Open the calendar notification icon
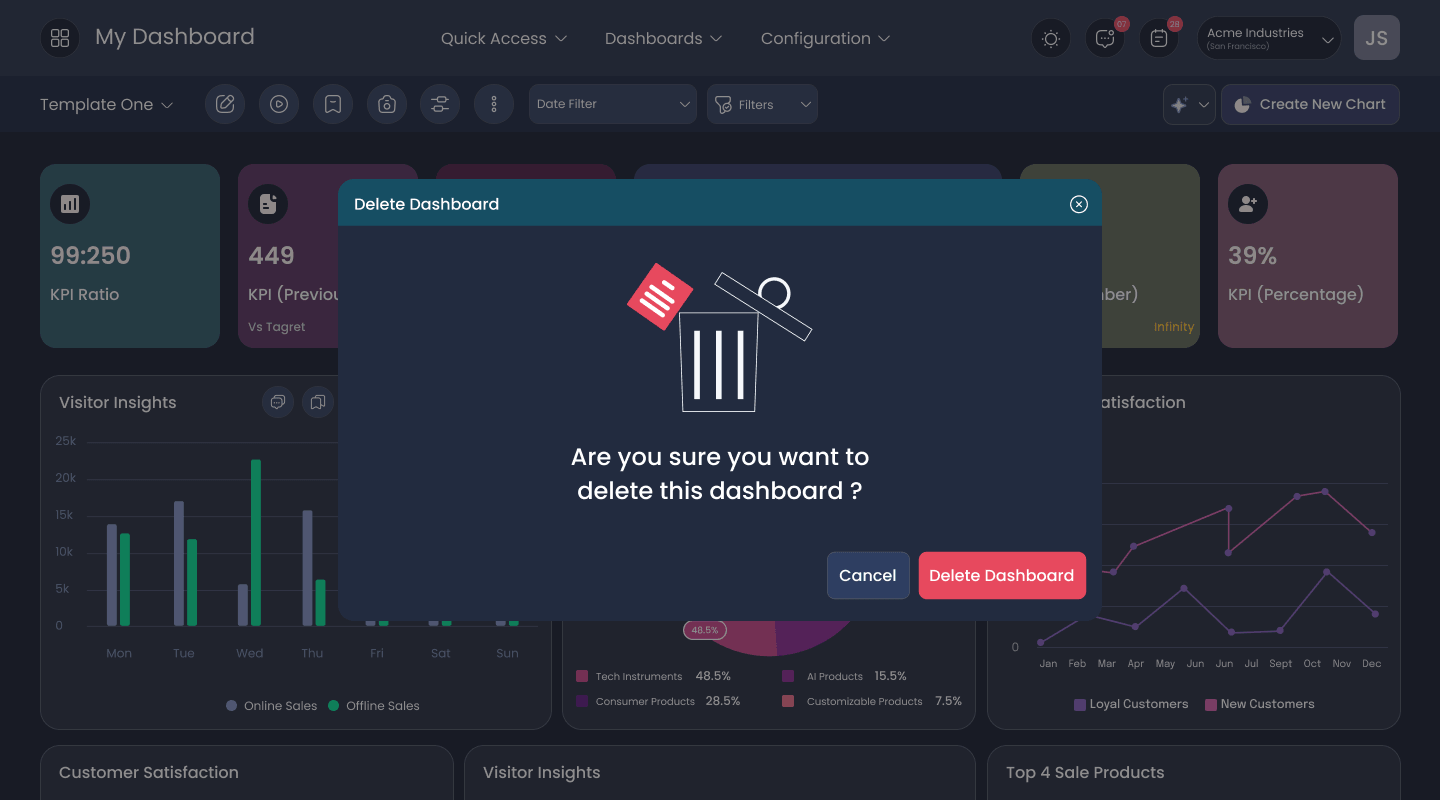Viewport: 1440px width, 800px height. point(1159,38)
